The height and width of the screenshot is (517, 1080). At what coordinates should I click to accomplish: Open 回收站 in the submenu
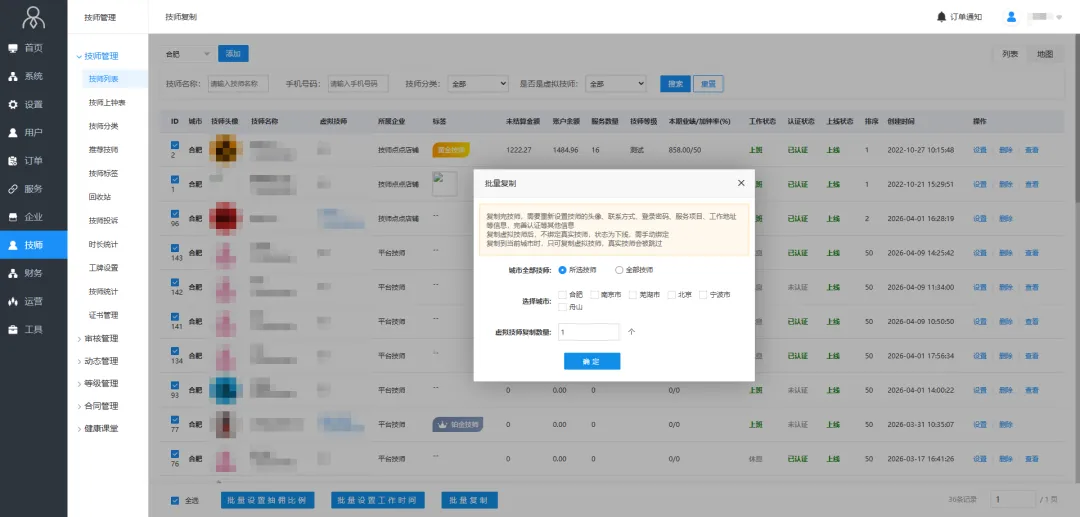99,197
